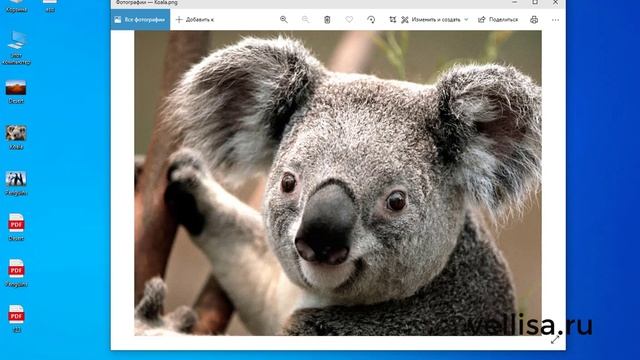Click the zoom out magnifier icon
Screen dimensions: 640x360
(x=305, y=20)
